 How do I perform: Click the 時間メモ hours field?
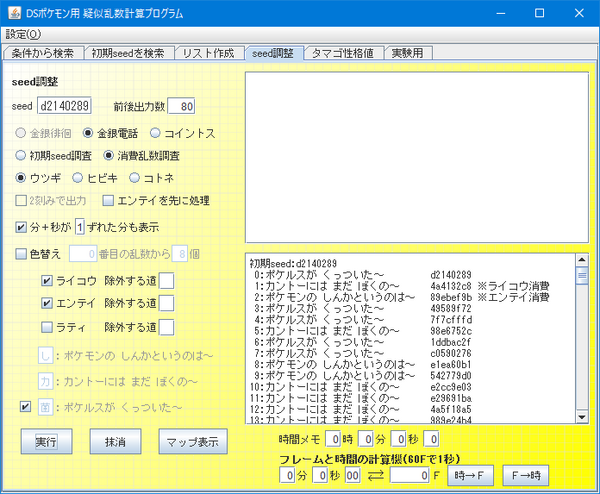[333, 439]
